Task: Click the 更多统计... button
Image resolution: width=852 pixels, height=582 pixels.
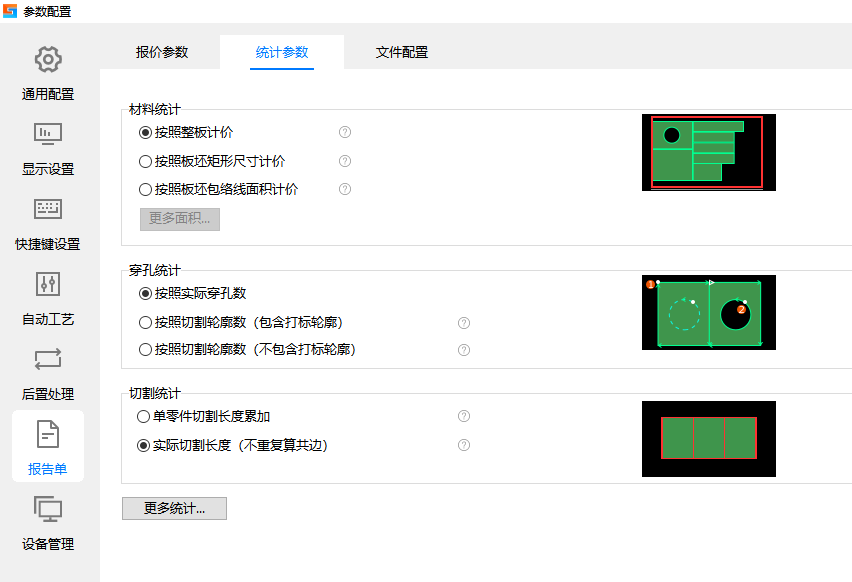Action: click(174, 508)
